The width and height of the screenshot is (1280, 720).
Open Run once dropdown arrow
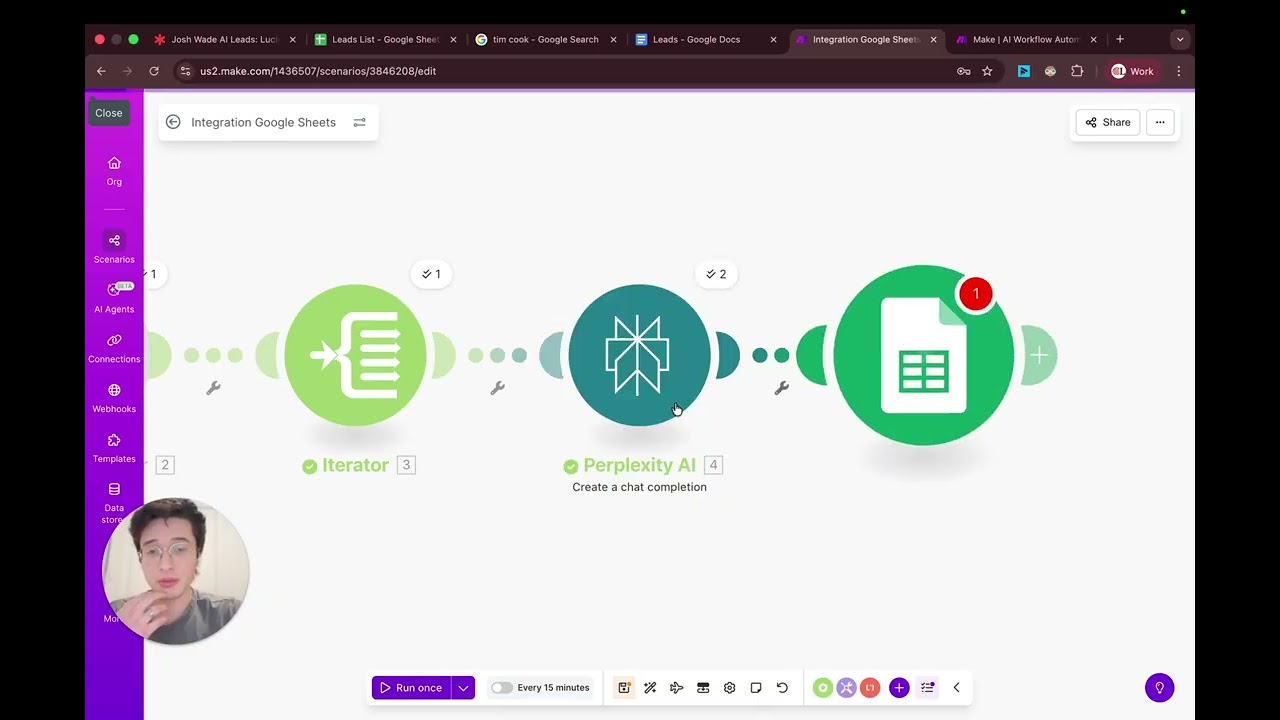pos(463,687)
